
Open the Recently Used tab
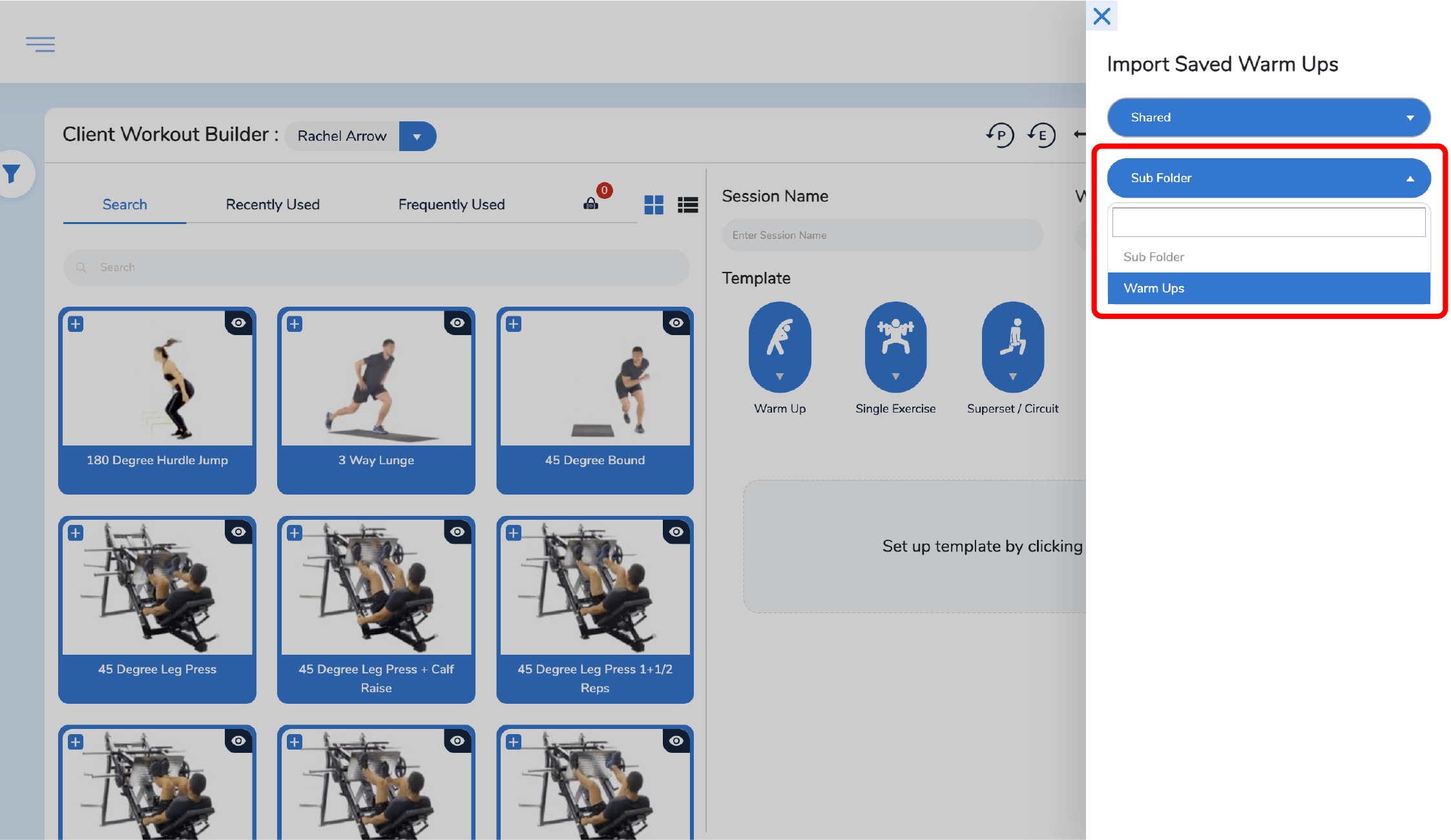273,205
